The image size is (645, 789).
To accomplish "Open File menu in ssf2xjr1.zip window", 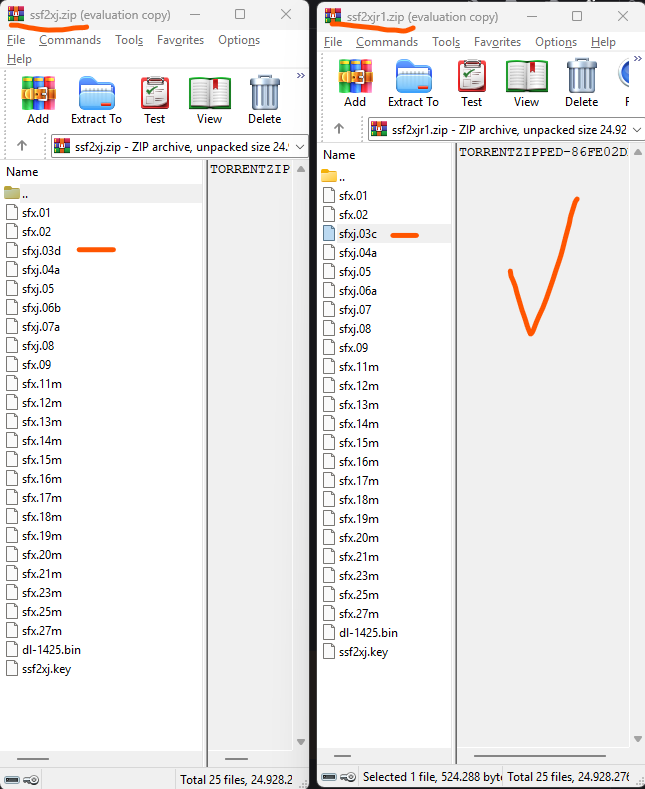I will 333,42.
